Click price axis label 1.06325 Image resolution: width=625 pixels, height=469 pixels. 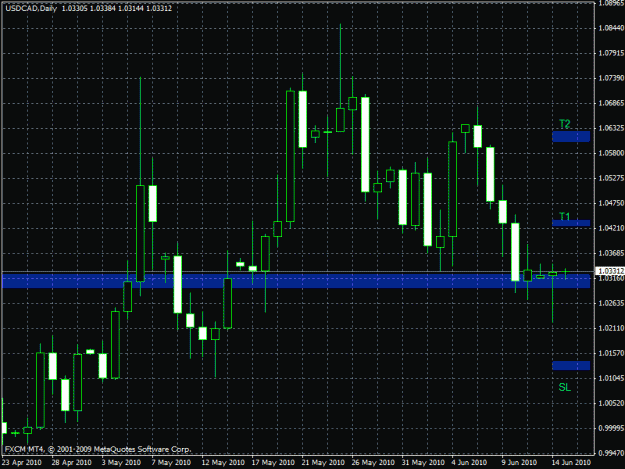(611, 128)
